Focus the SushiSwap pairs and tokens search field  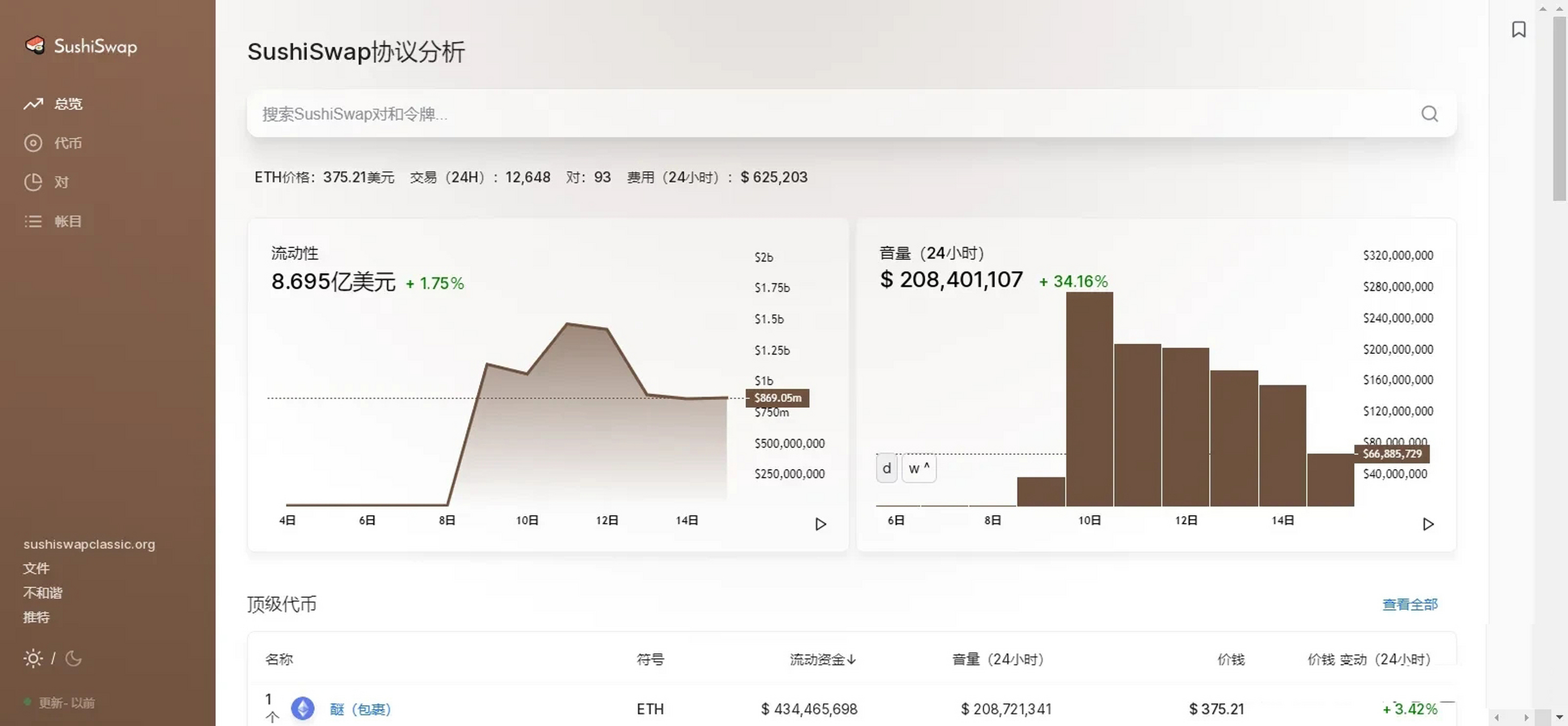click(851, 114)
